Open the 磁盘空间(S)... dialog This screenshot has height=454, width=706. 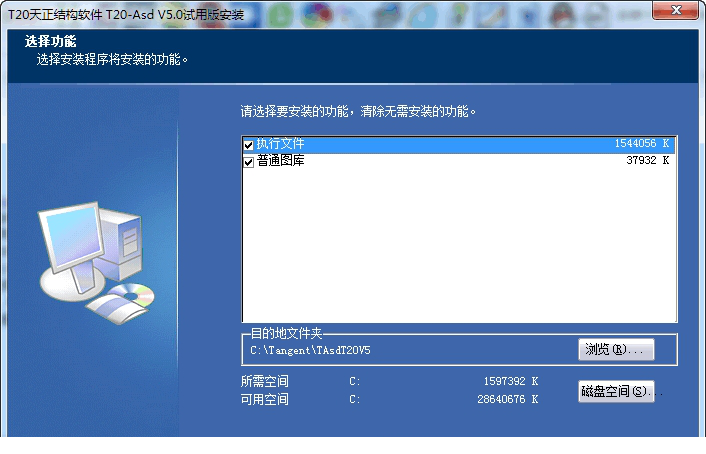tap(616, 391)
